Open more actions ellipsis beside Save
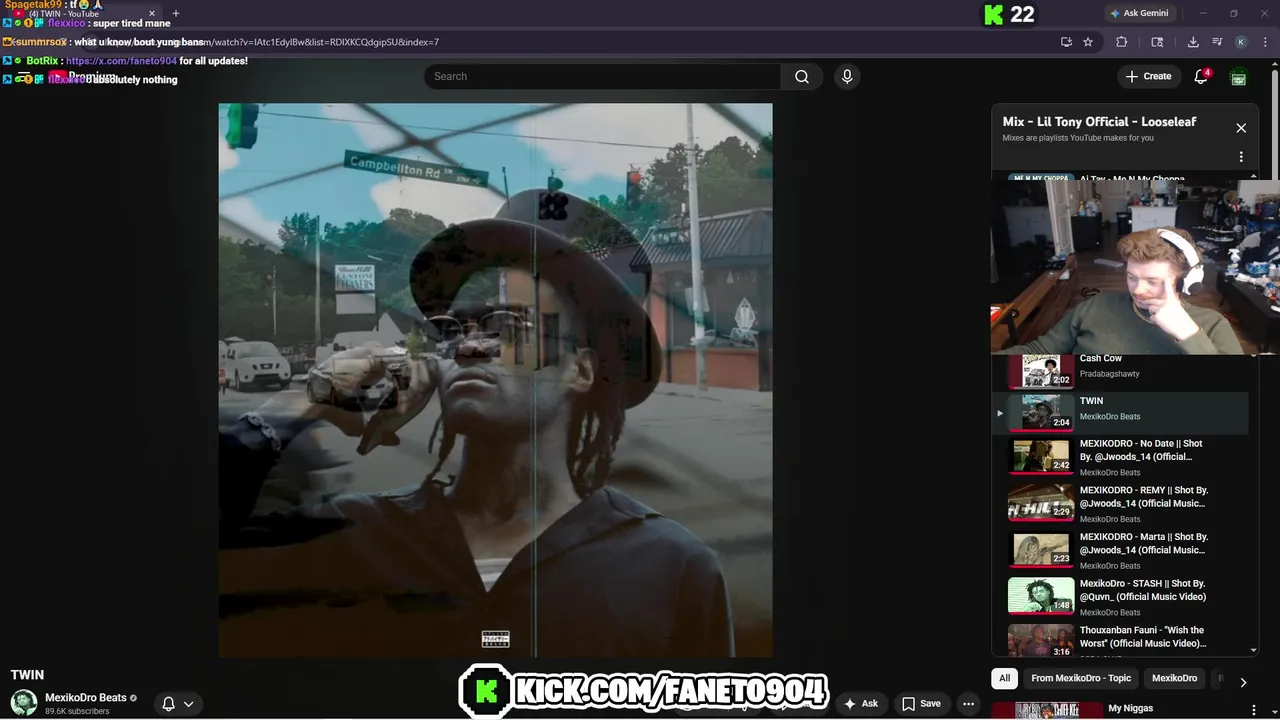 pyautogui.click(x=968, y=703)
